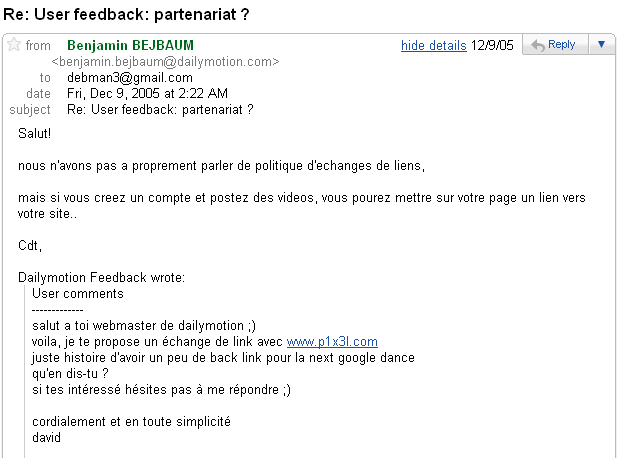Click the email title at the top
This screenshot has width=623, height=458.
(x=127, y=15)
